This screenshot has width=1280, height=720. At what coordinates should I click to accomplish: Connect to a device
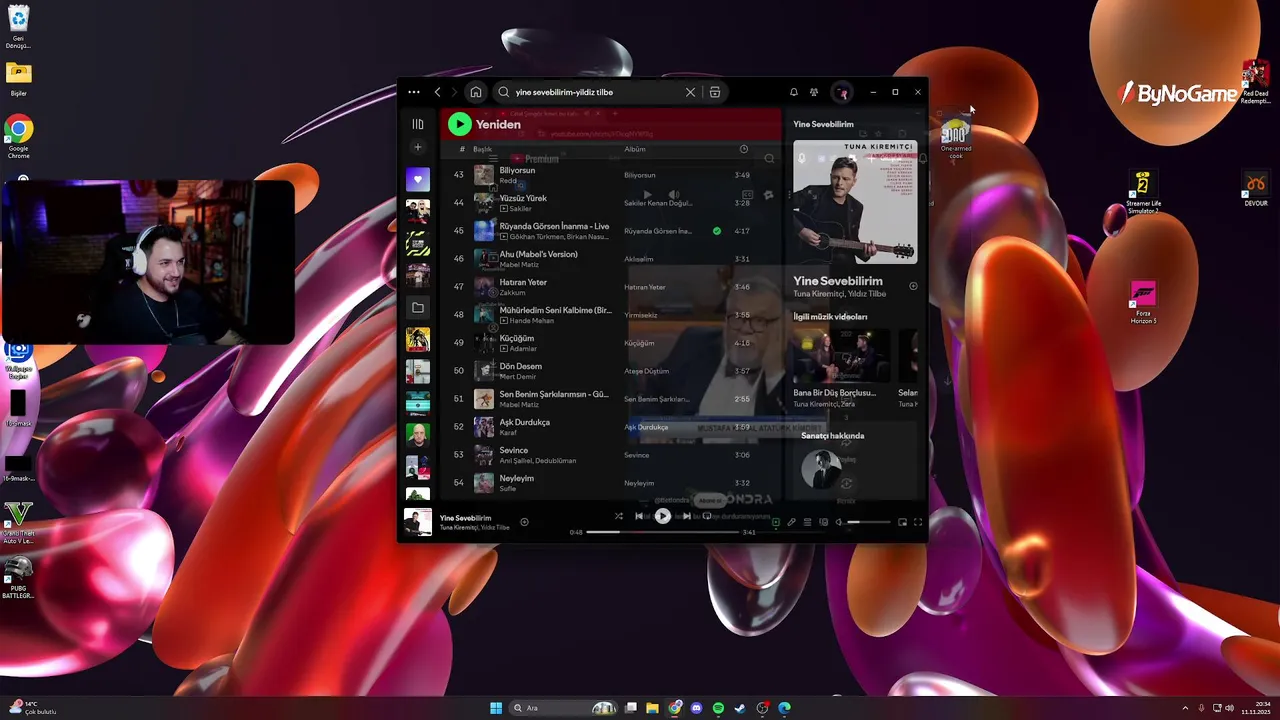pos(823,522)
